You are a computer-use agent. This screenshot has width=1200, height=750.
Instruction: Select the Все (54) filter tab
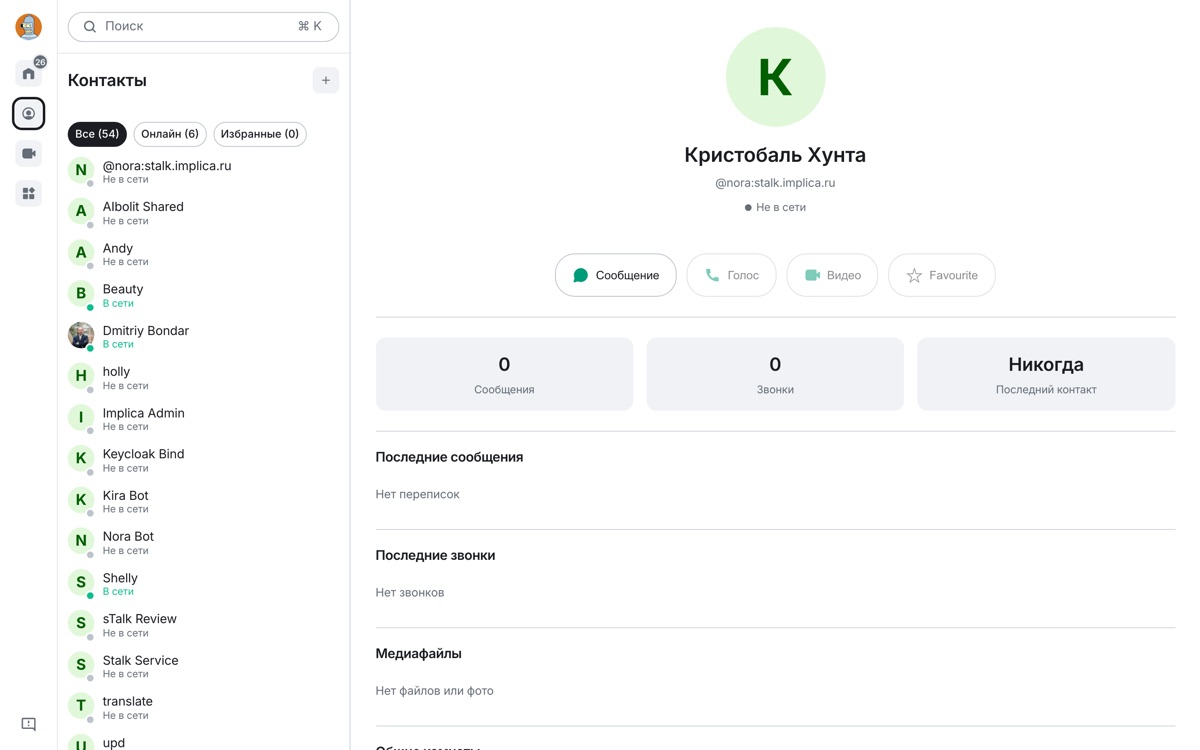point(97,134)
